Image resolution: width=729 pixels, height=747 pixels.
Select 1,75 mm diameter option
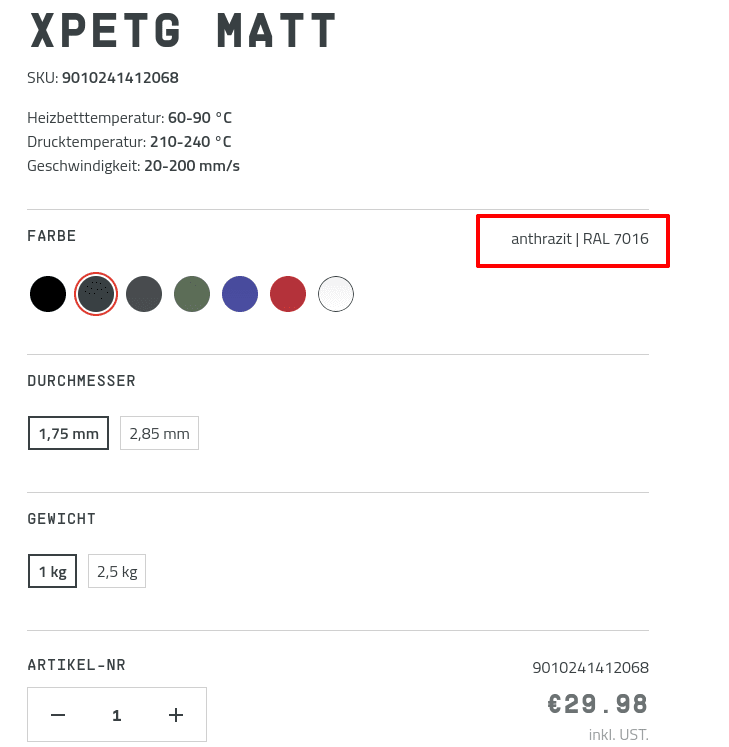tap(68, 433)
